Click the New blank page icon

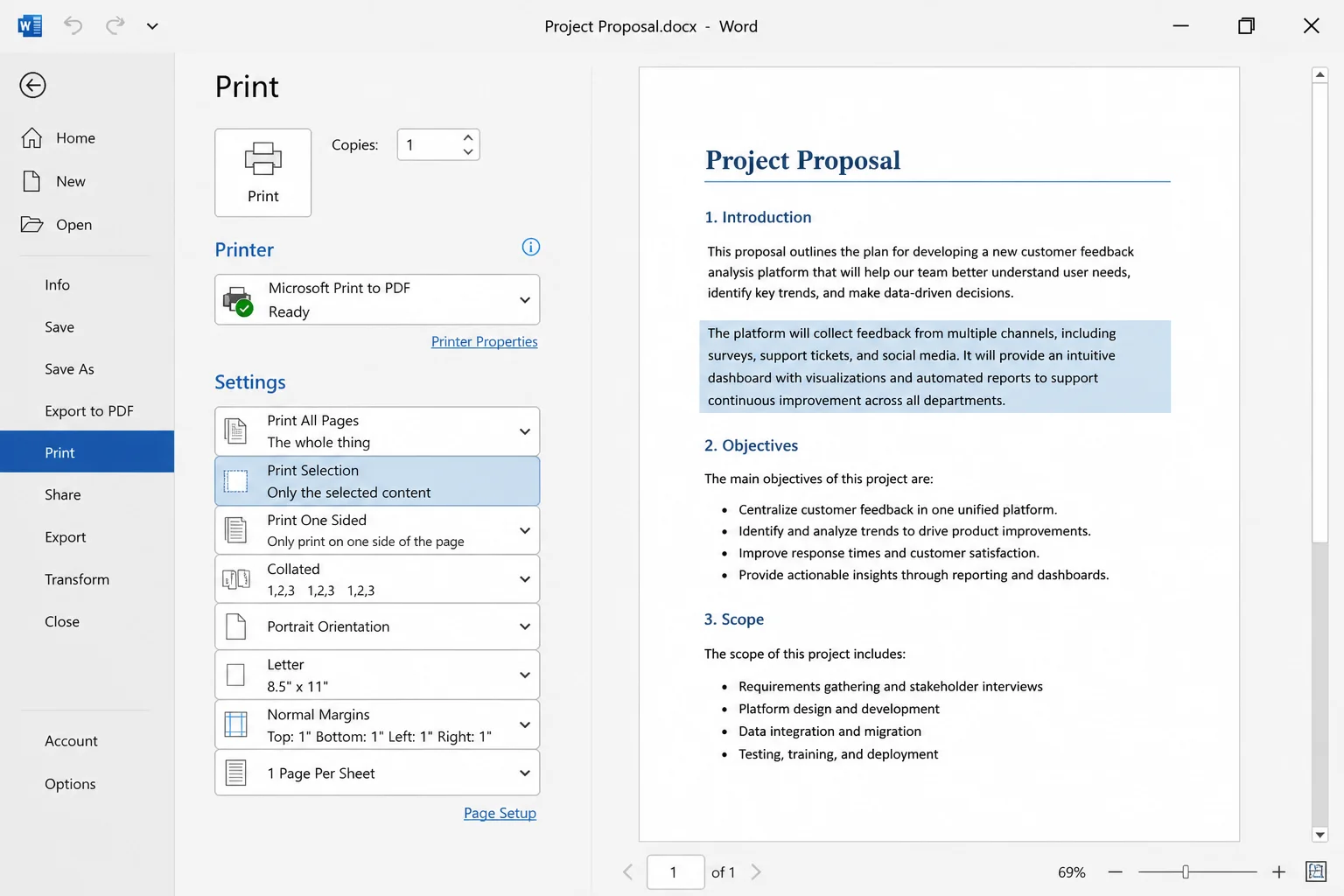click(31, 181)
